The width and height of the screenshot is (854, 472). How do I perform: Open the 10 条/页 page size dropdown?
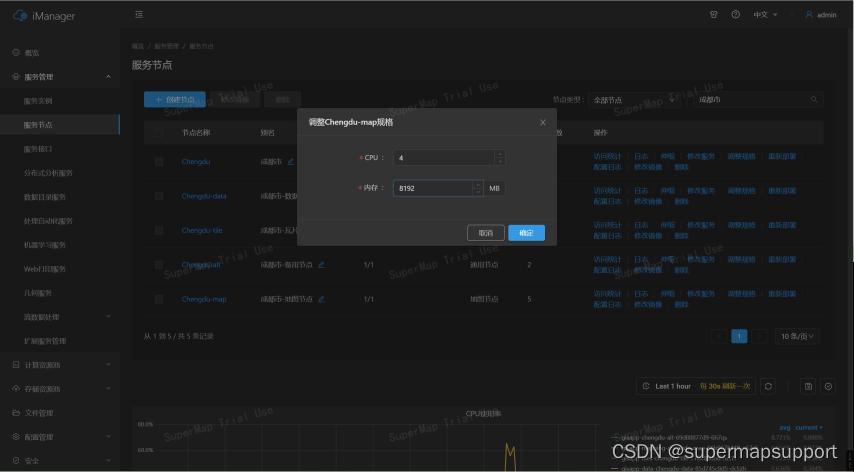(797, 336)
